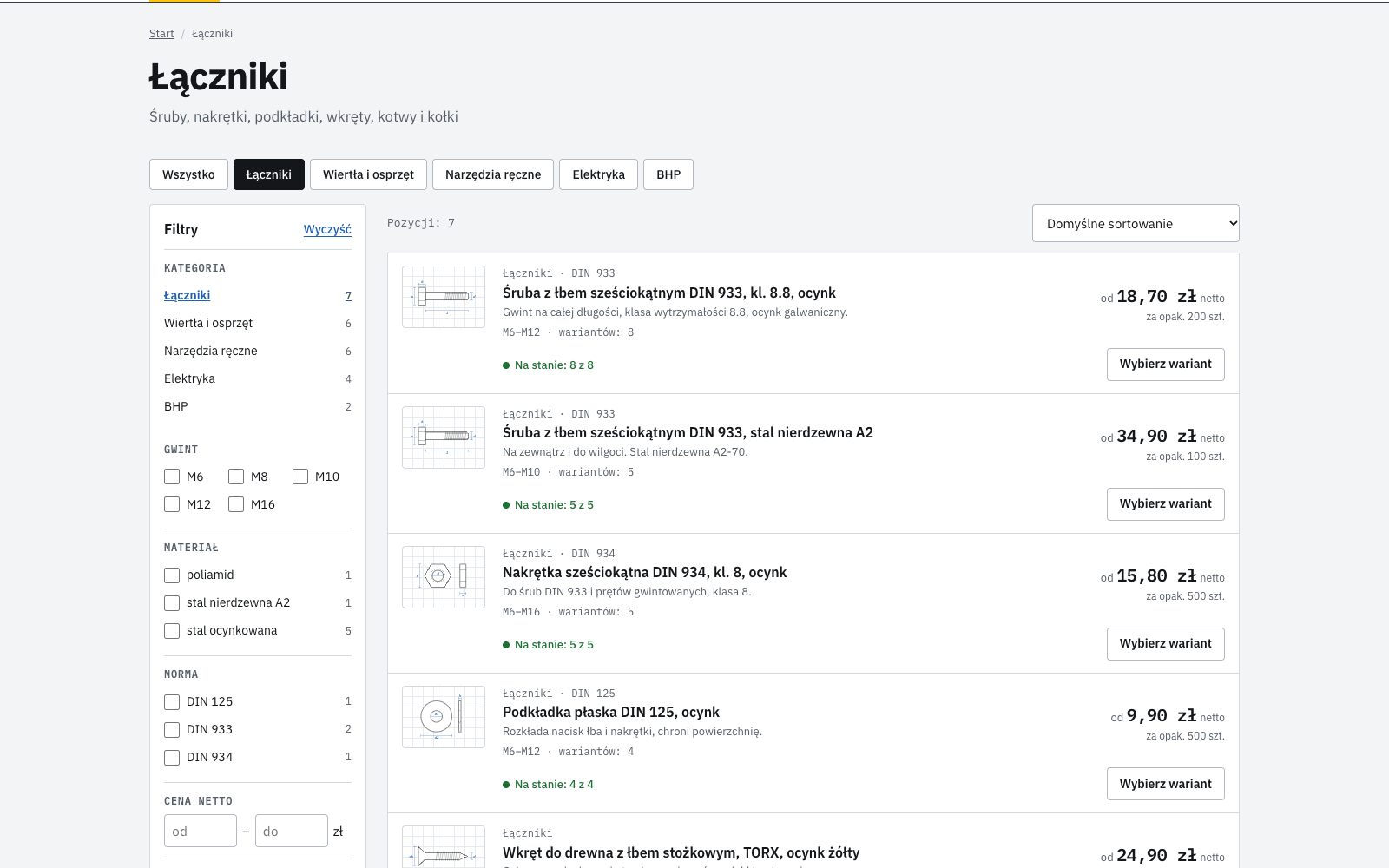Switch to the Wszystko tab
Screen dimensions: 1389x868
point(188,174)
